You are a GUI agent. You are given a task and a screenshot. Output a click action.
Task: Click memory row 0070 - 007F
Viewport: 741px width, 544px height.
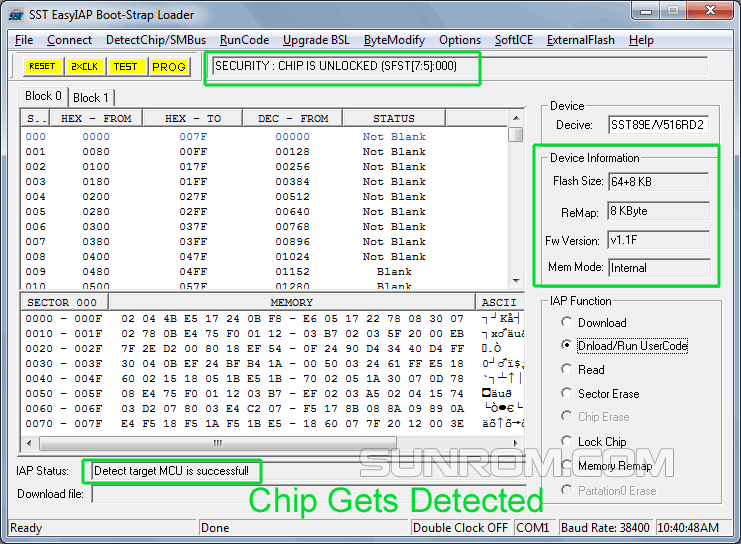click(x=272, y=423)
